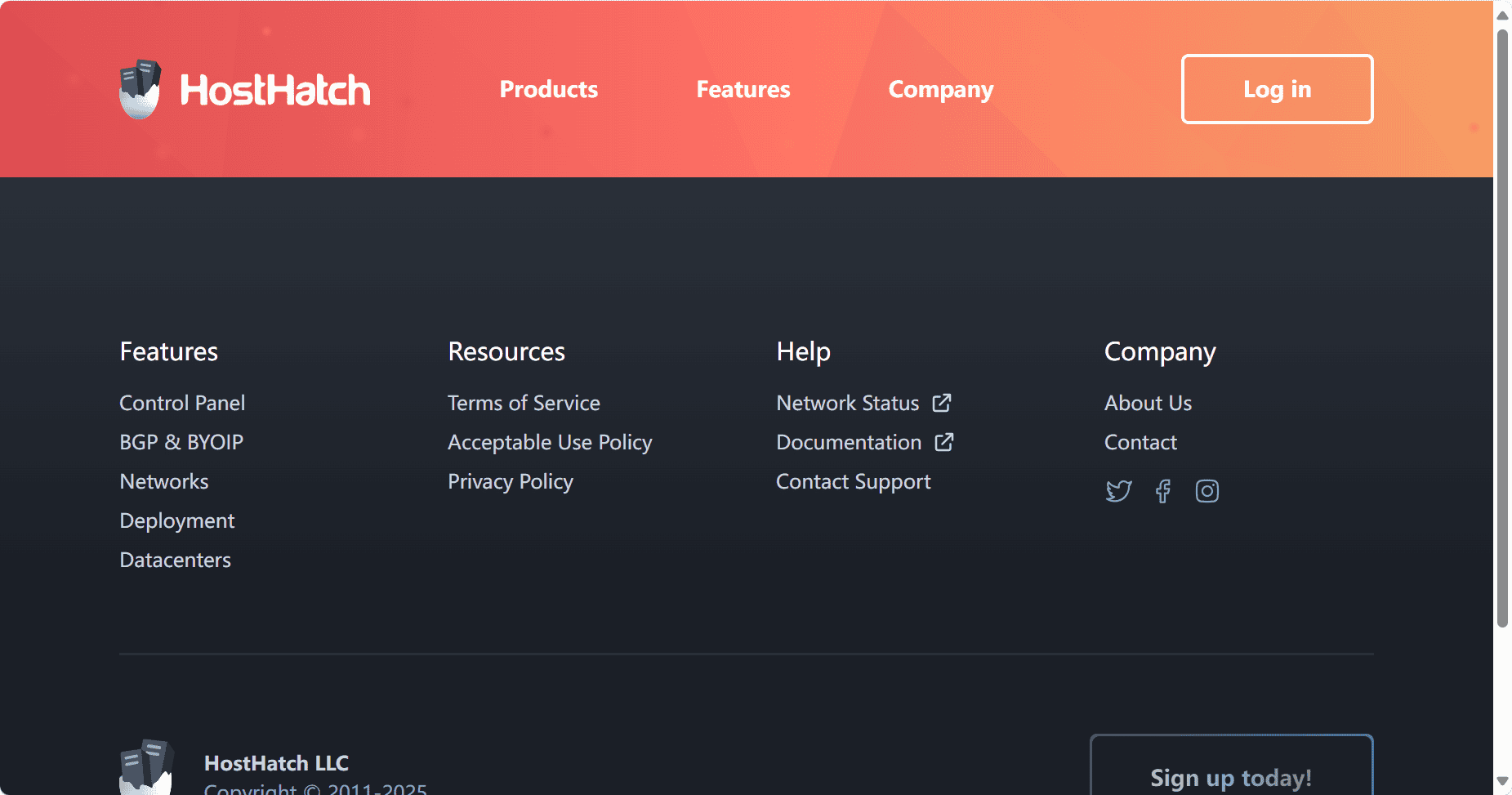Open the Facebook social icon
The width and height of the screenshot is (1512, 795).
click(x=1162, y=491)
